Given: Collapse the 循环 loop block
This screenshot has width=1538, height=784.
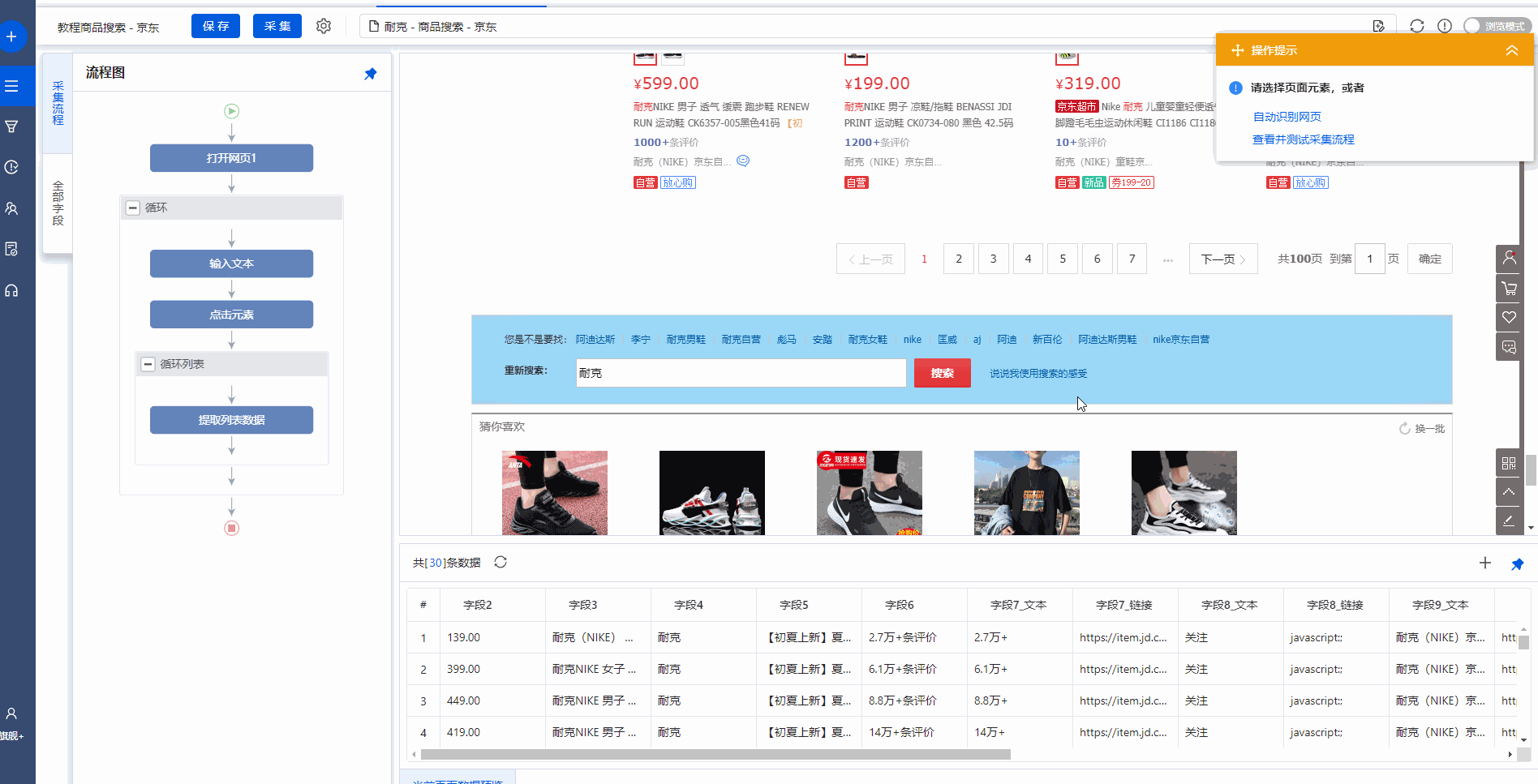Looking at the screenshot, I should tap(133, 208).
